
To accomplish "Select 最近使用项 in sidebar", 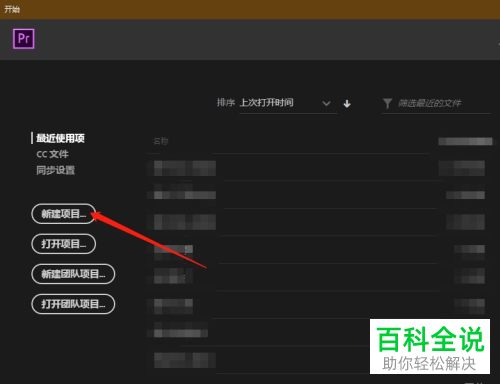I will (x=60, y=138).
